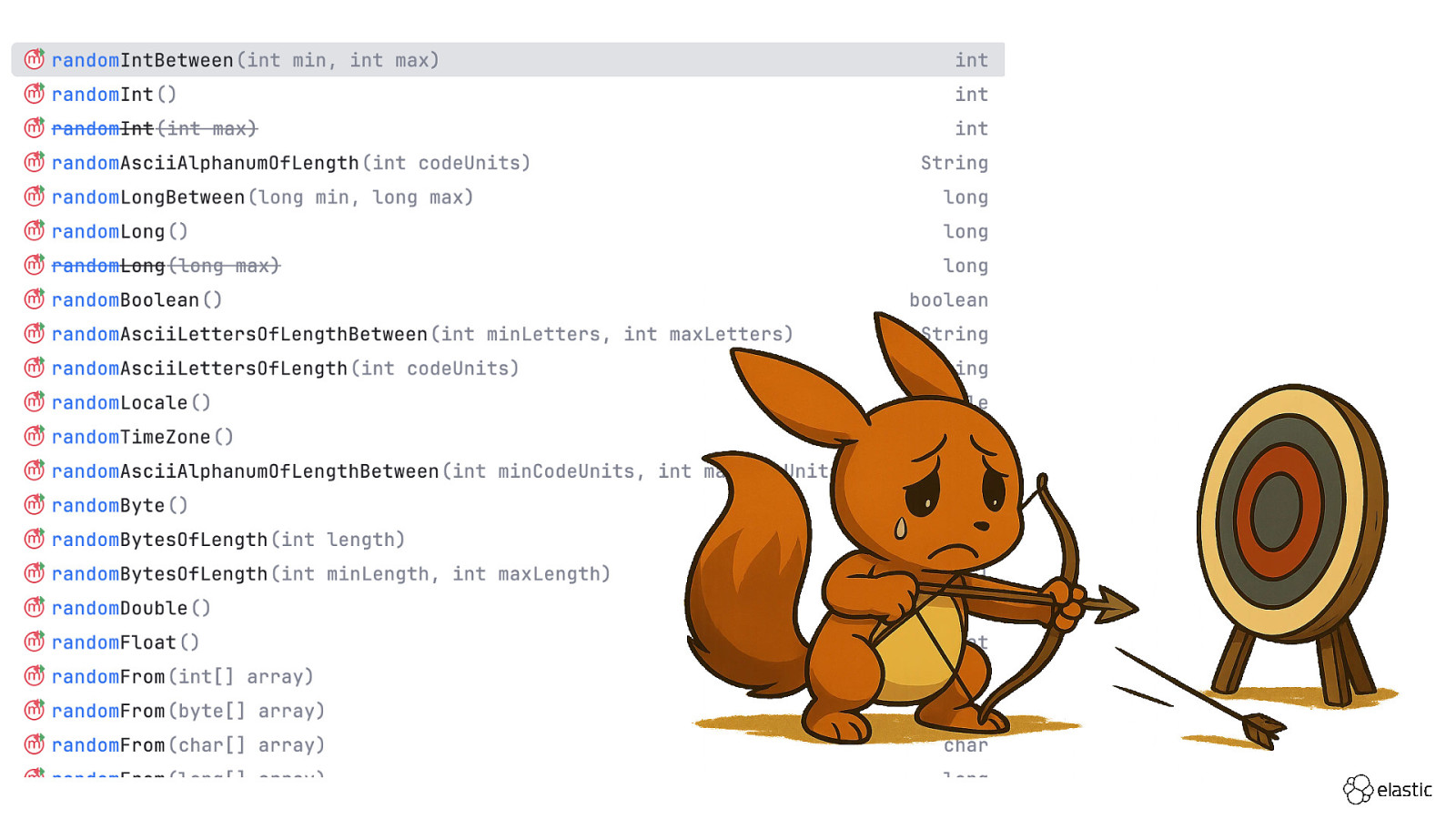Click the method icon beside randomIntBetween
This screenshot has height=819, width=1456.
(x=35, y=59)
